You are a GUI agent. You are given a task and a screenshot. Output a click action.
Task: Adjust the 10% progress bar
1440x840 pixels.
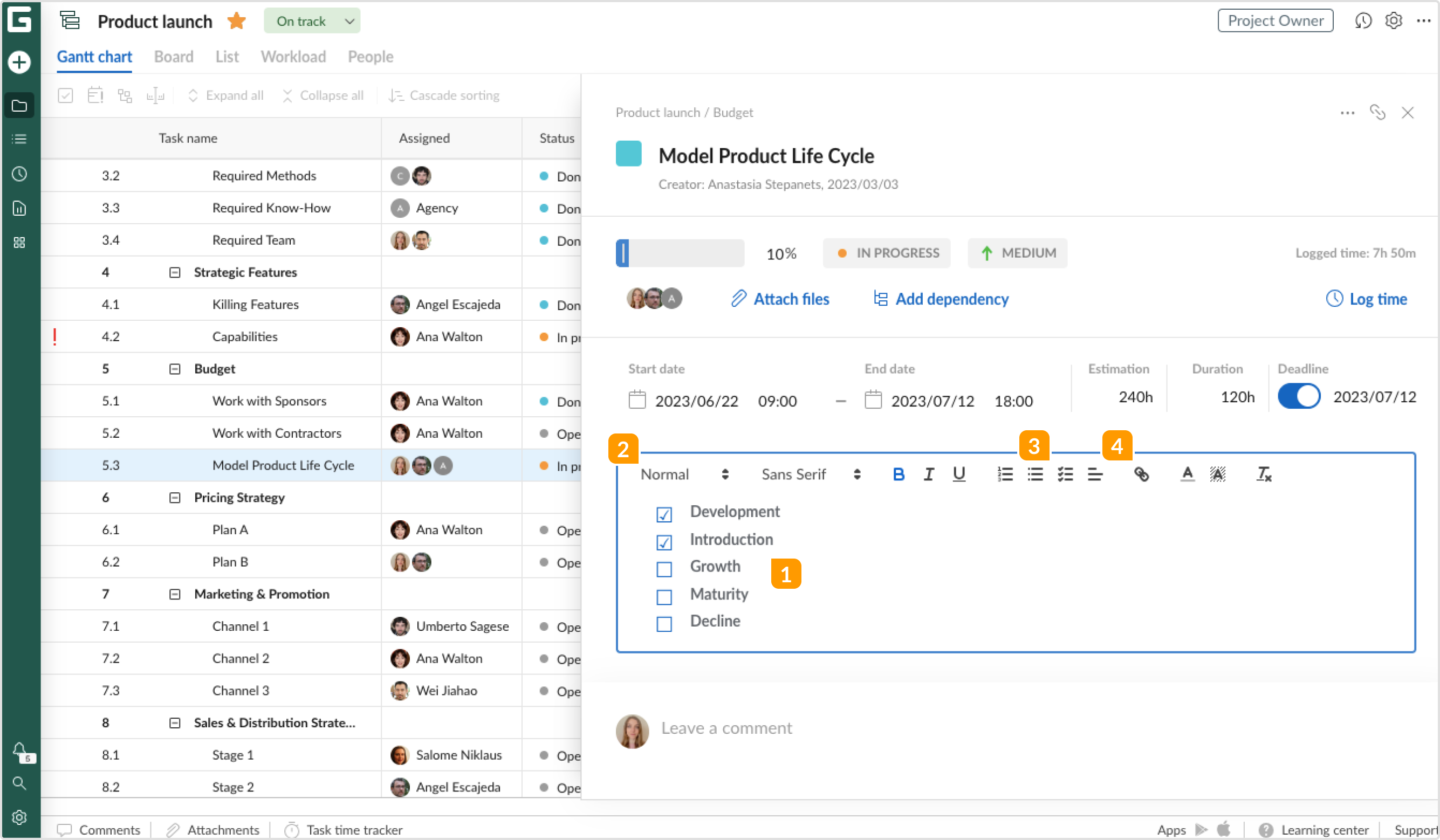[680, 253]
